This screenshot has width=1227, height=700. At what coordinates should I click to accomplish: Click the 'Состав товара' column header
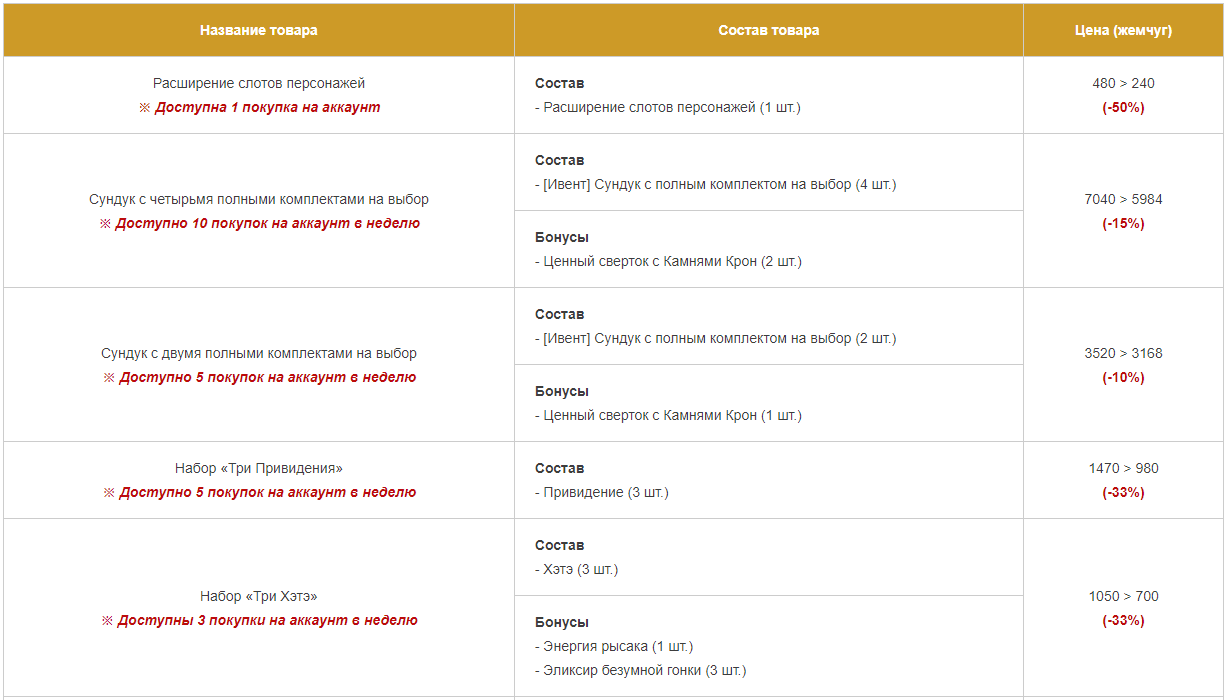pyautogui.click(x=769, y=30)
